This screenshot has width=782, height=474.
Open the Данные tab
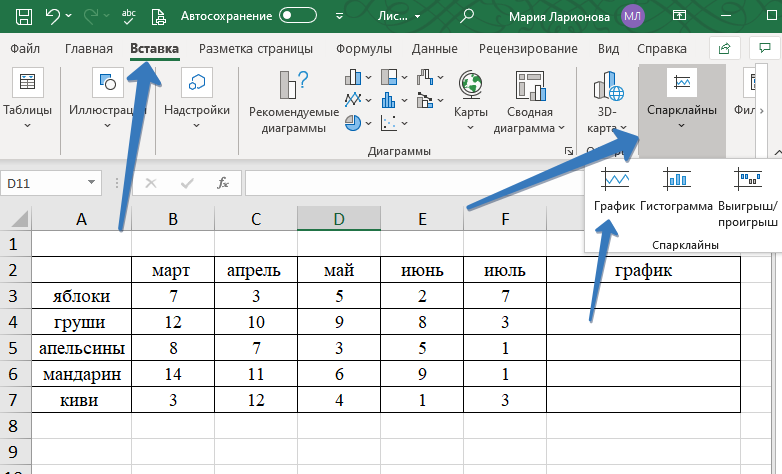click(x=434, y=48)
